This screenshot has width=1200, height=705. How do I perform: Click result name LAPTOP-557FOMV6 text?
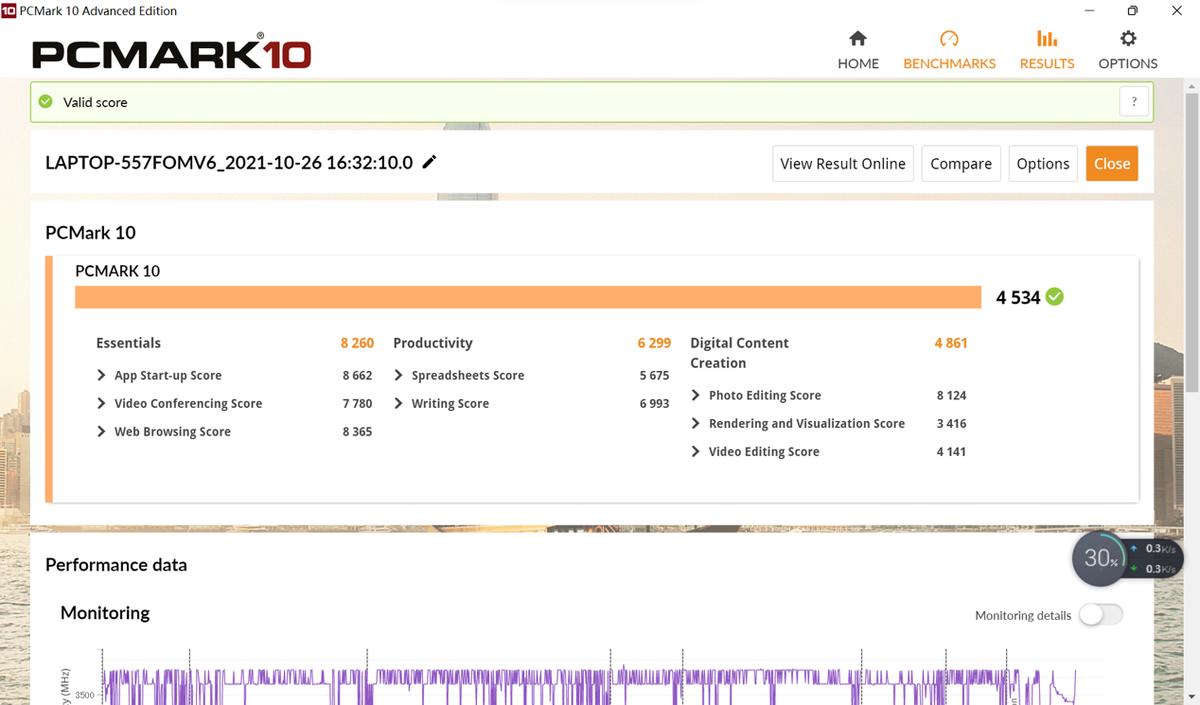point(229,163)
